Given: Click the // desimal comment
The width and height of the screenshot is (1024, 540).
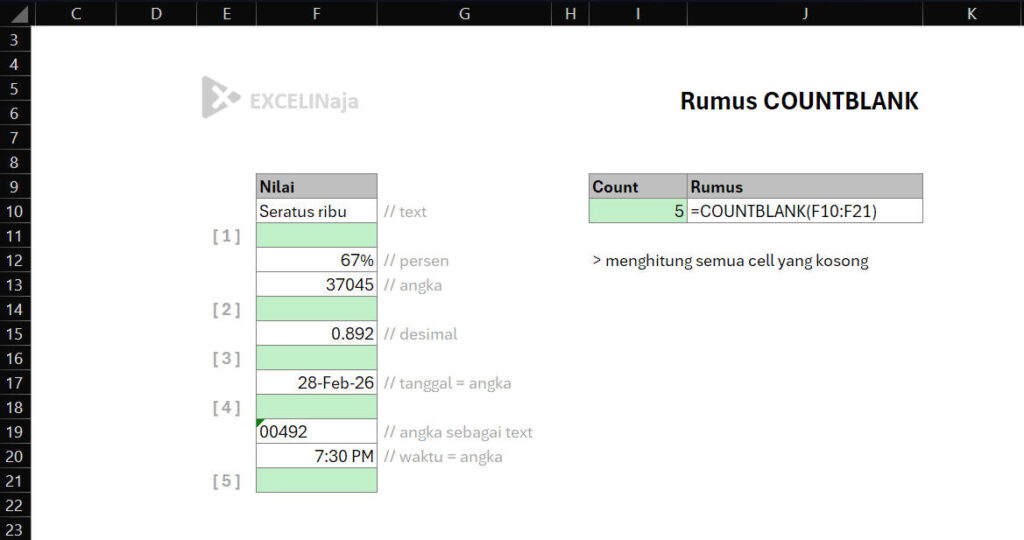Looking at the screenshot, I should pos(421,334).
